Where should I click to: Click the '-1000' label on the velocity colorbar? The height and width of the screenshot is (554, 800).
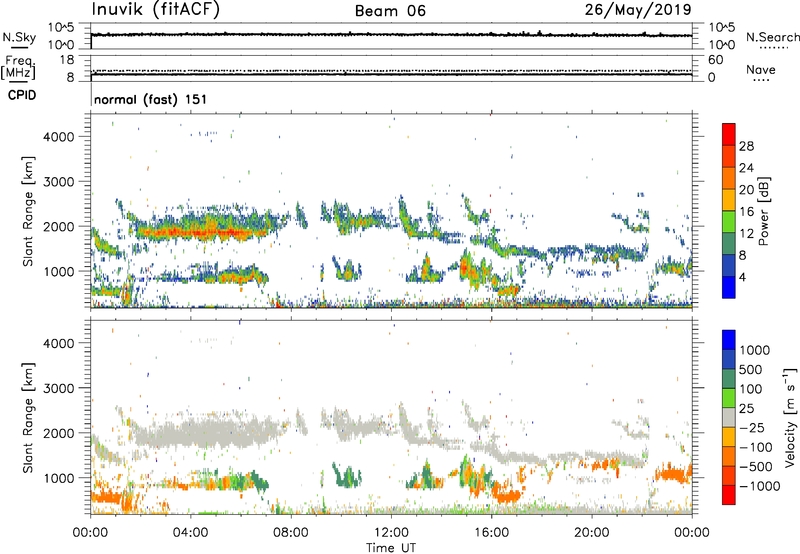pos(759,486)
